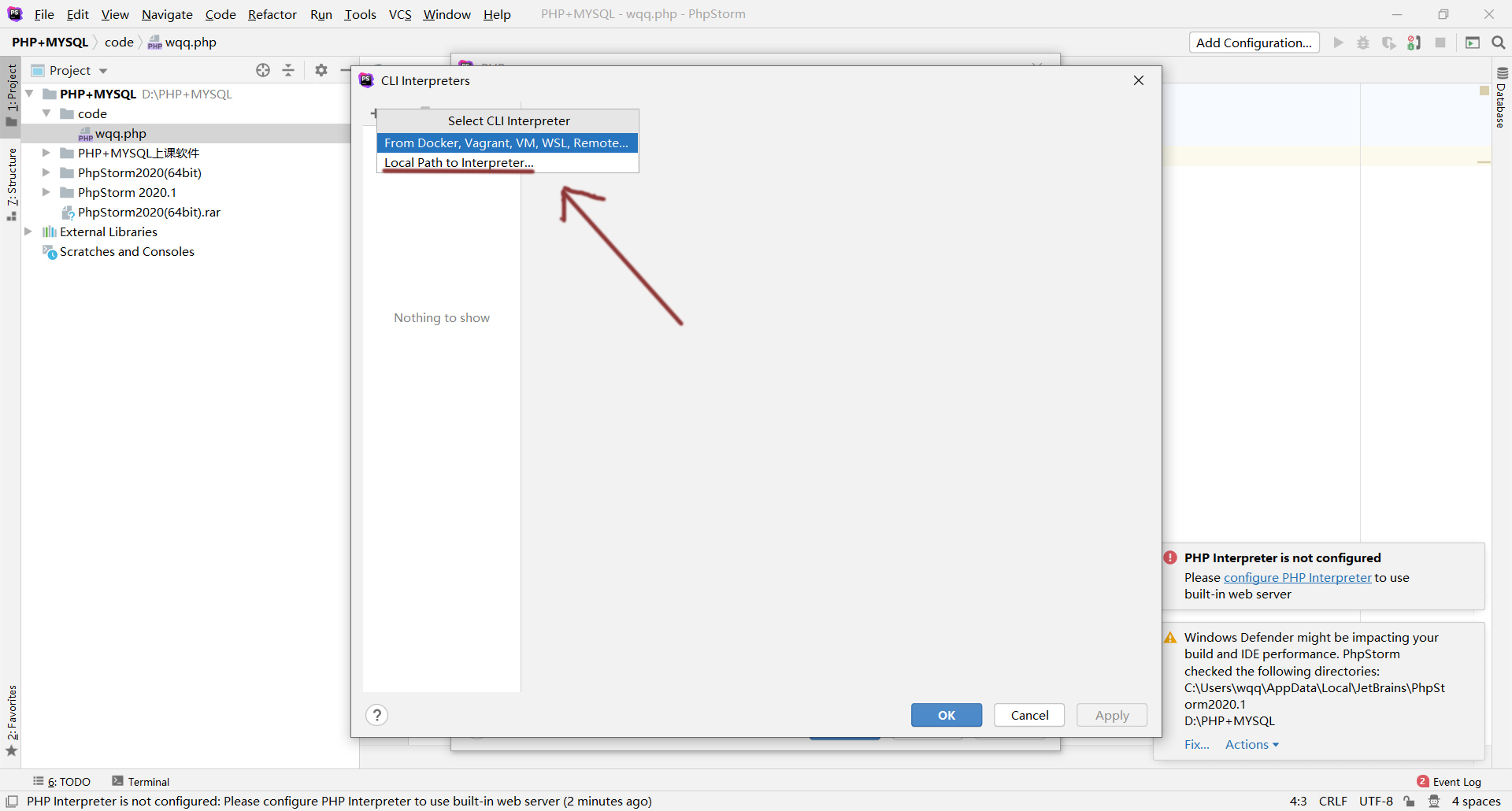This screenshot has height=811, width=1512.
Task: Click Run with Coverage shield icon
Action: (1388, 43)
